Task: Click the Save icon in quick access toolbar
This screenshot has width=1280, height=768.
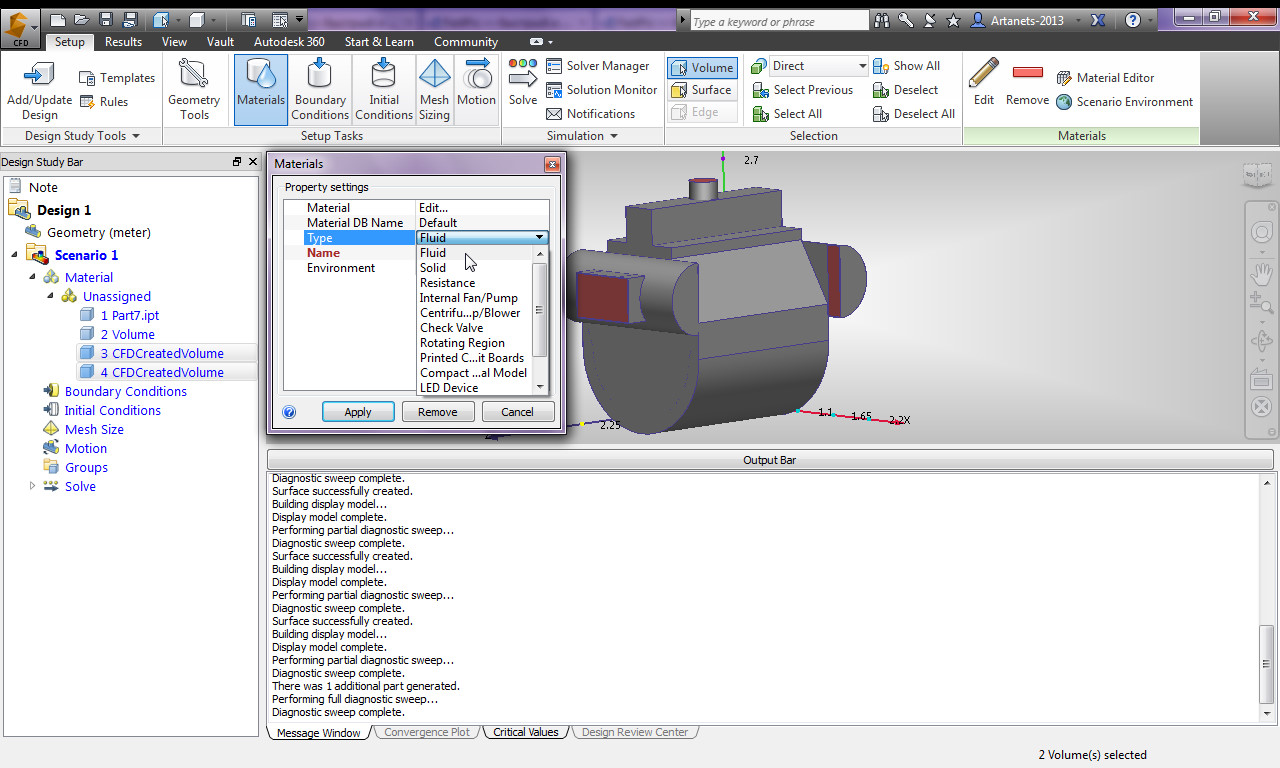Action: [107, 20]
